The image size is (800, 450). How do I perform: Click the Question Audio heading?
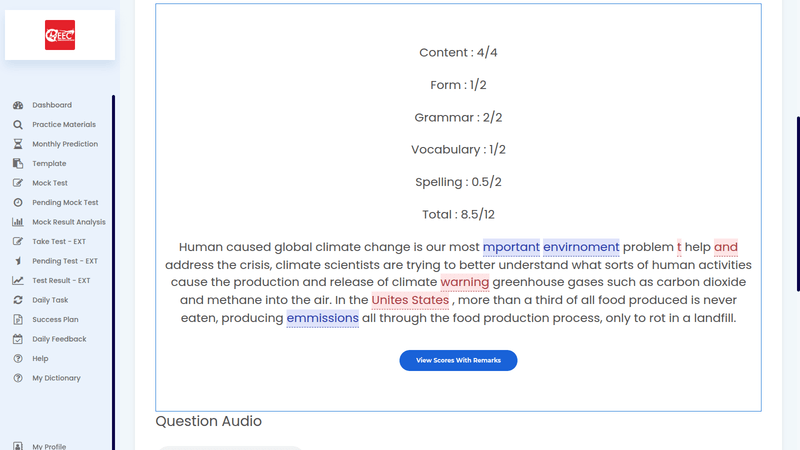[209, 421]
